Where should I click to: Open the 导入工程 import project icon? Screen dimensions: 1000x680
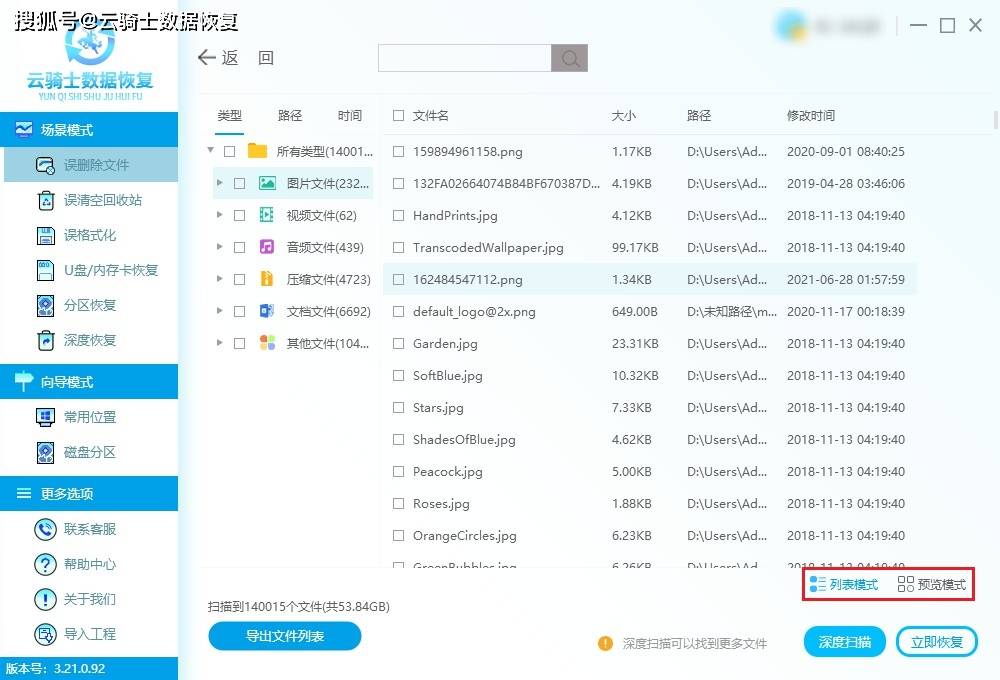point(45,635)
